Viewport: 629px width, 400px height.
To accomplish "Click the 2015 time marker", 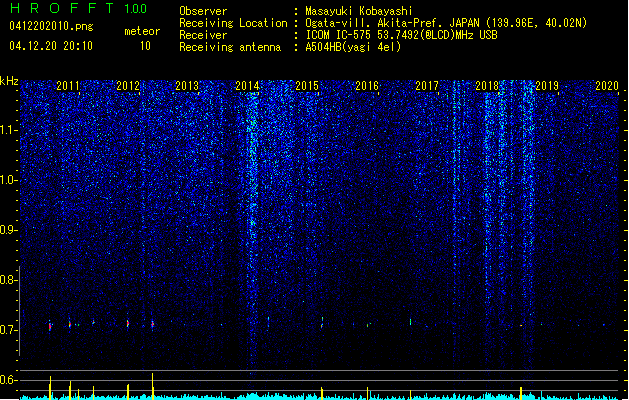I will pos(307,85).
